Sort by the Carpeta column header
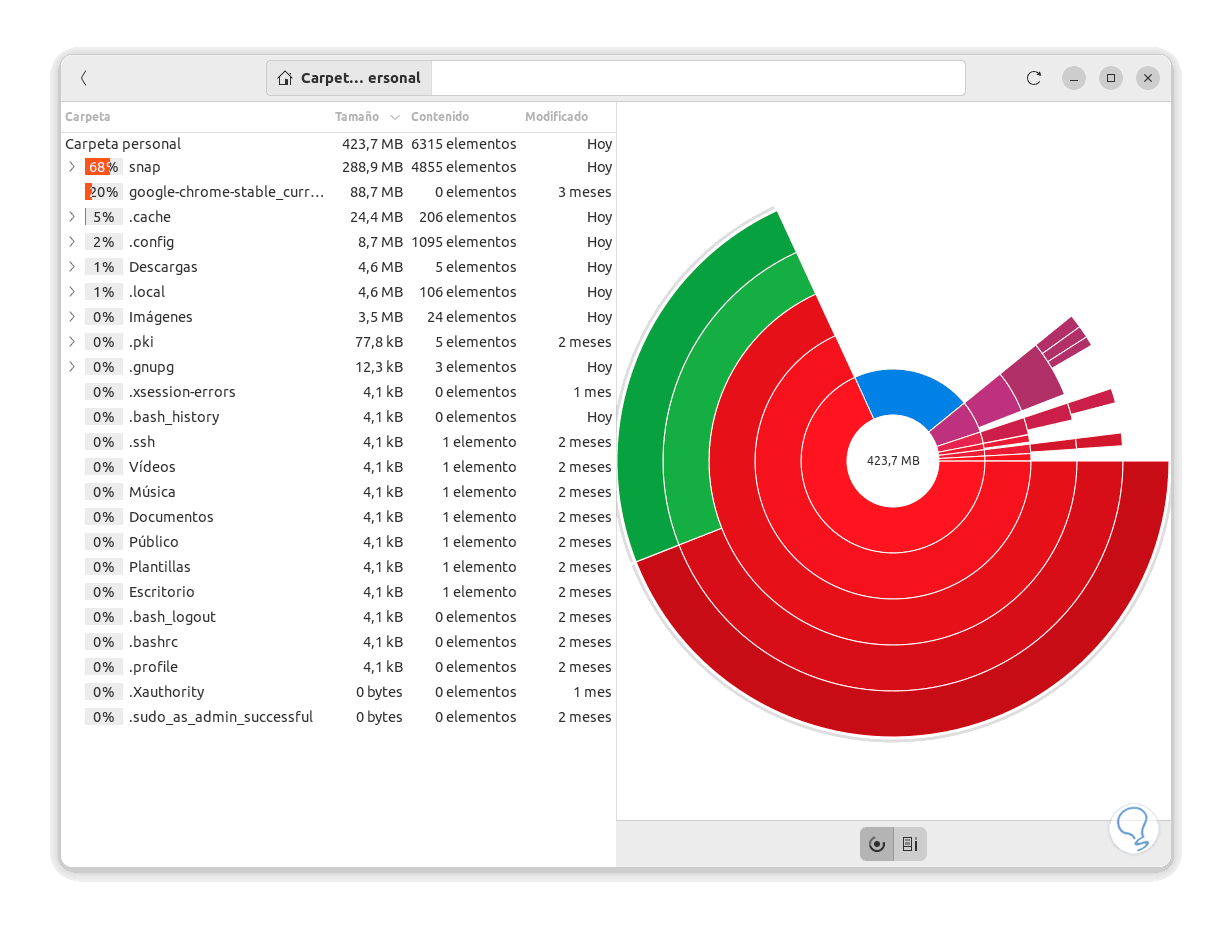This screenshot has height=934, width=1232. (88, 117)
